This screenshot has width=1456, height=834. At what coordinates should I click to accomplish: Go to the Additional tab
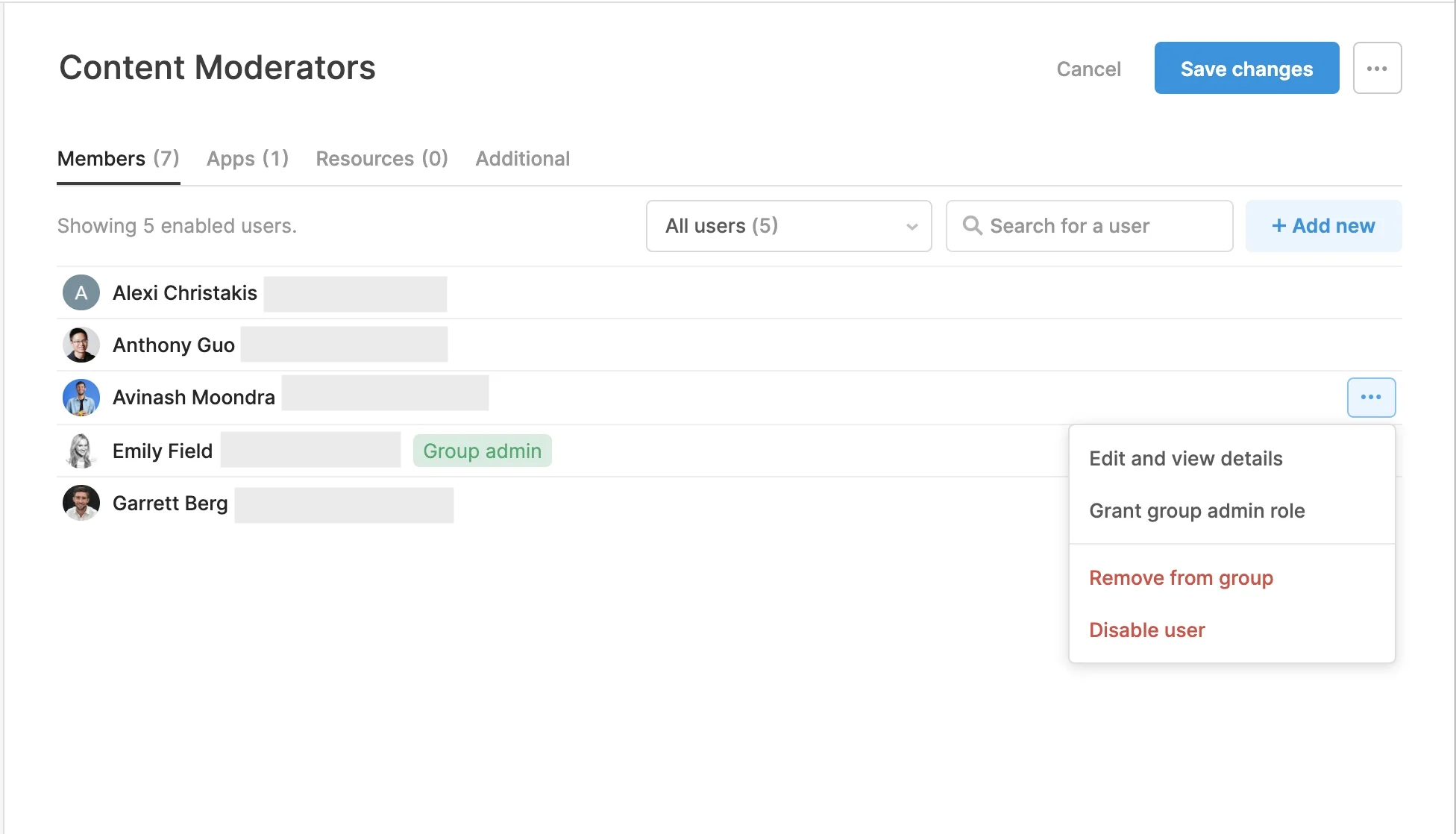[522, 159]
